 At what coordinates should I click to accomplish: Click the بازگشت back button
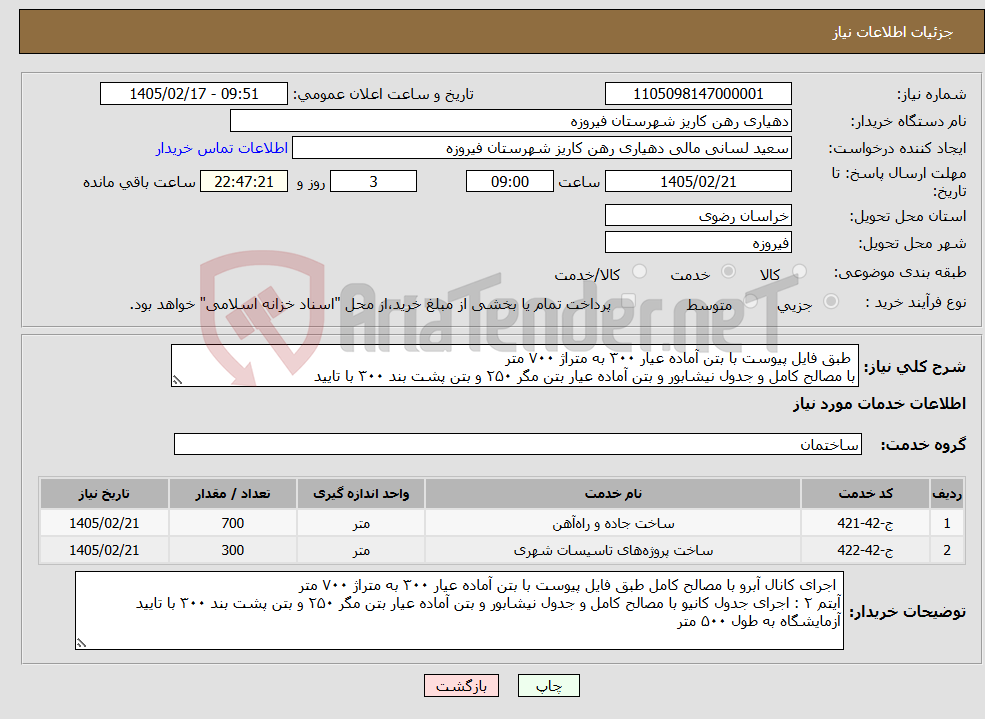point(461,686)
